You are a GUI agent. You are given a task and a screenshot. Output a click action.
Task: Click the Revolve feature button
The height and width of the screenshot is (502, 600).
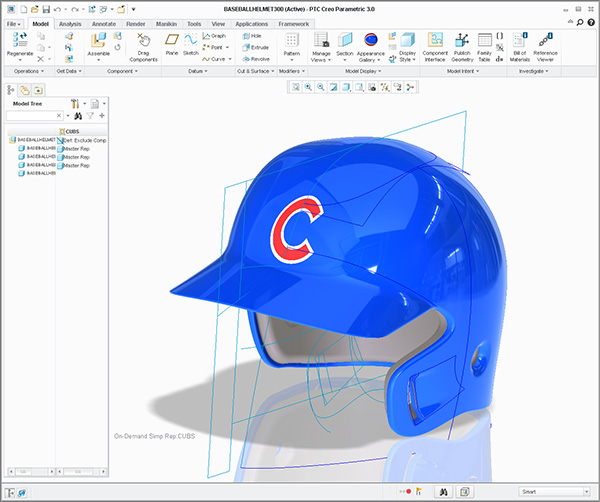click(x=256, y=59)
